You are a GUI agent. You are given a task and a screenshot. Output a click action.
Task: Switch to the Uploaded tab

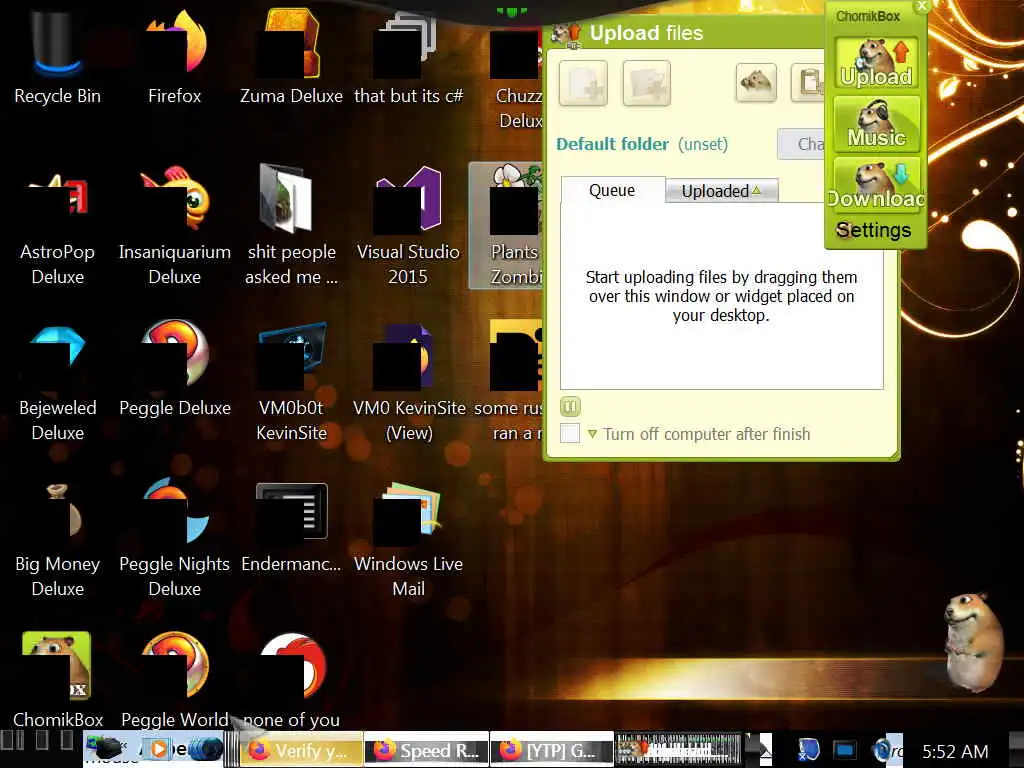click(722, 191)
